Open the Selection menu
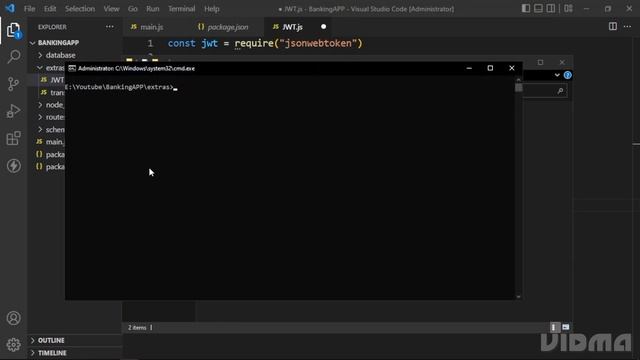The image size is (640, 360). click(x=80, y=9)
